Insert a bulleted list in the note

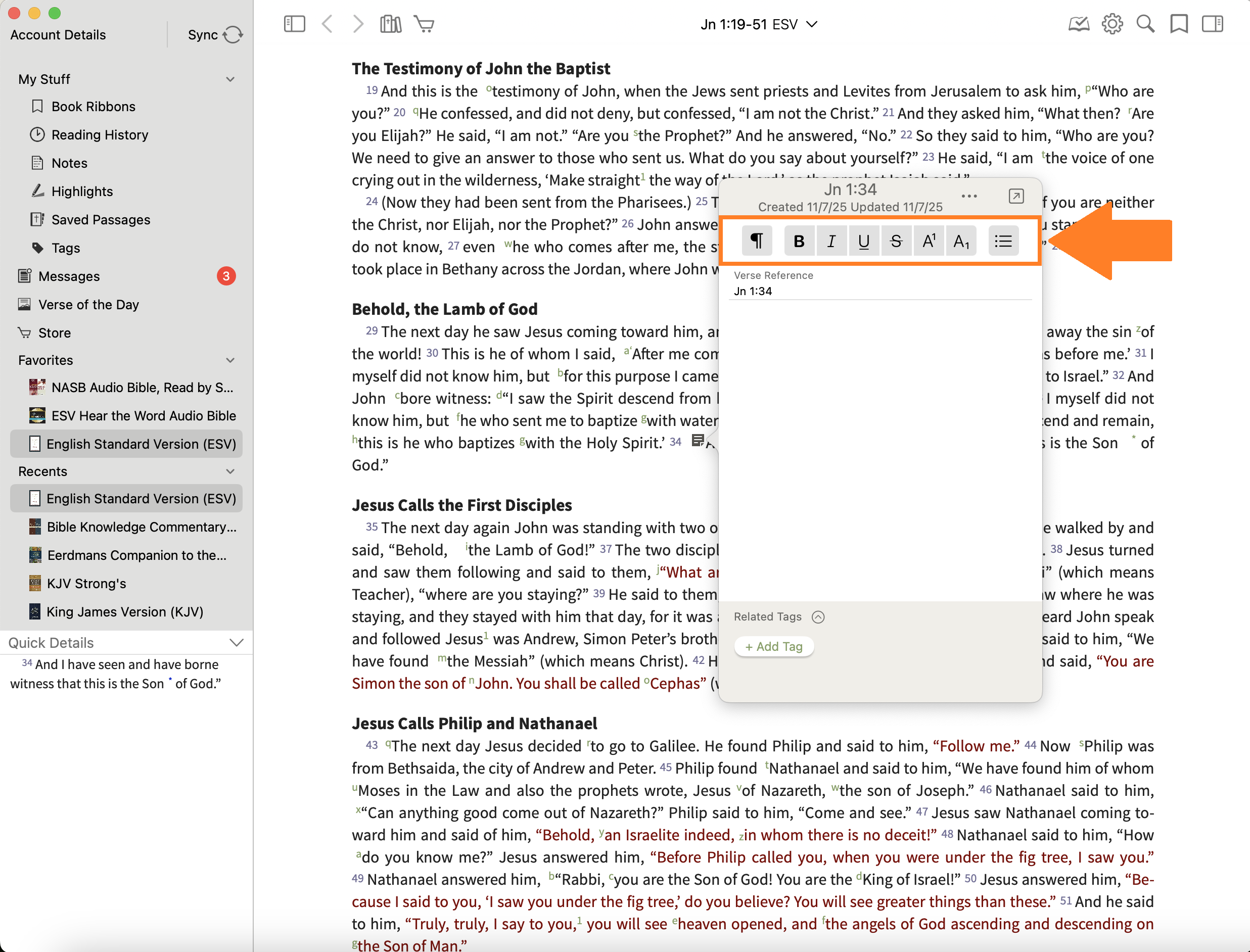[x=1003, y=242]
